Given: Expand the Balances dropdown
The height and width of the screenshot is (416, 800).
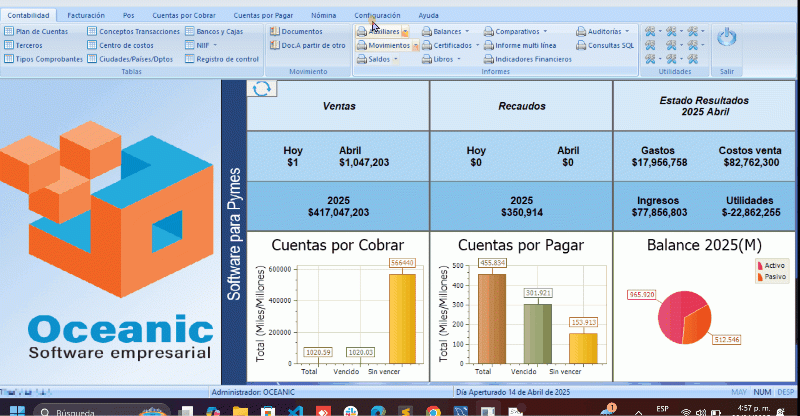Looking at the screenshot, I should [x=445, y=32].
